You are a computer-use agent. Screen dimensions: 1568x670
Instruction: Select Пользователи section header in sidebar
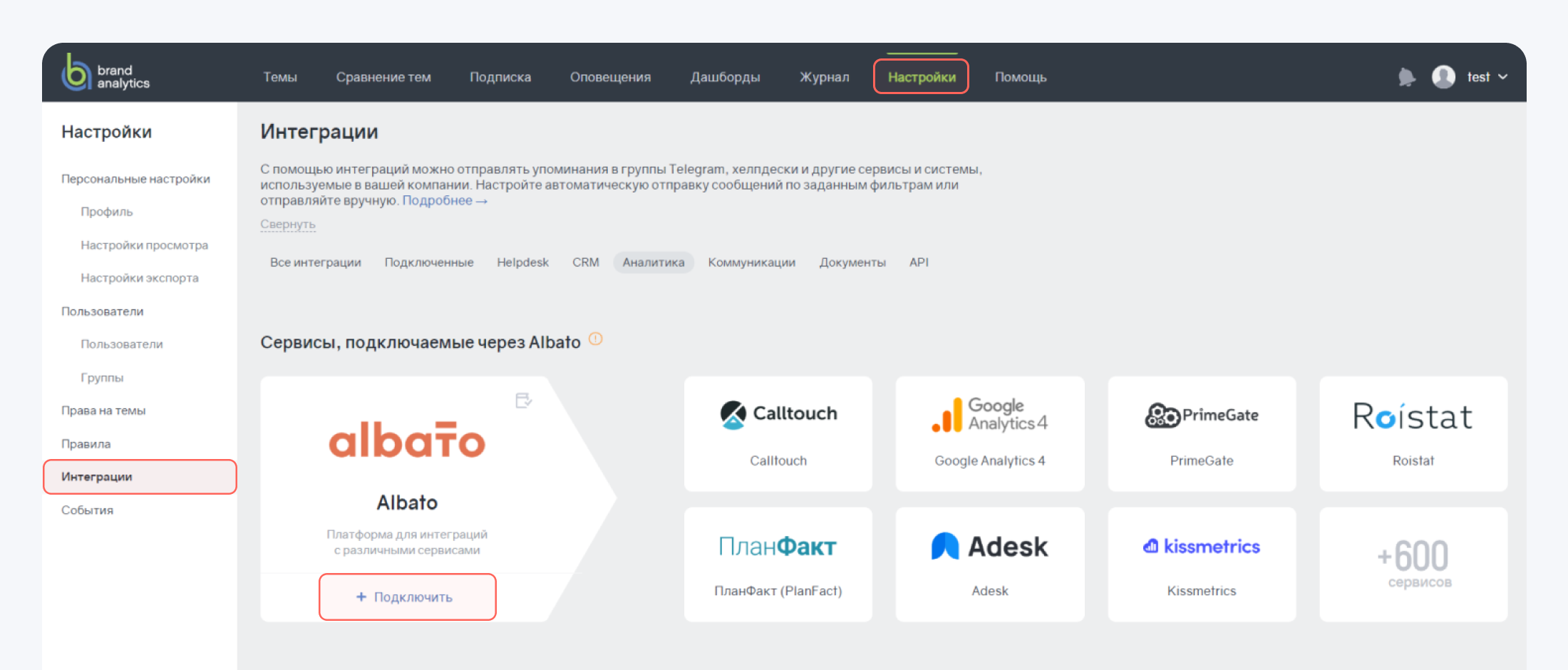[x=103, y=311]
